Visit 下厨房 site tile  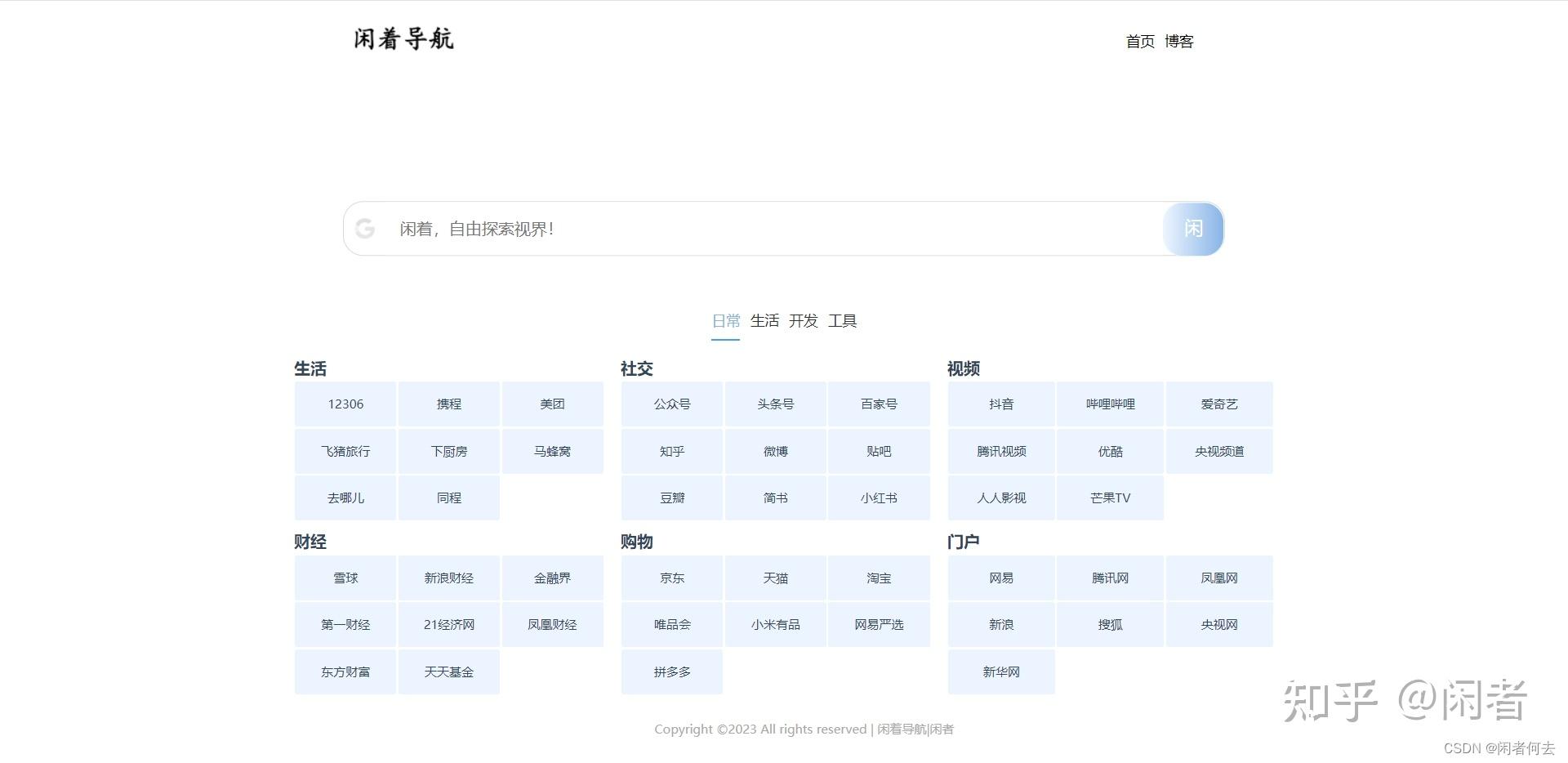tap(449, 451)
